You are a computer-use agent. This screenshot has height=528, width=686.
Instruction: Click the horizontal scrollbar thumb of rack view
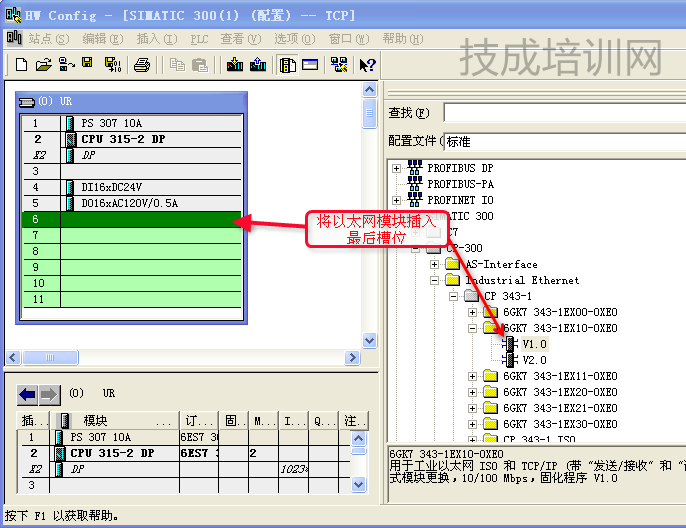(x=50, y=358)
